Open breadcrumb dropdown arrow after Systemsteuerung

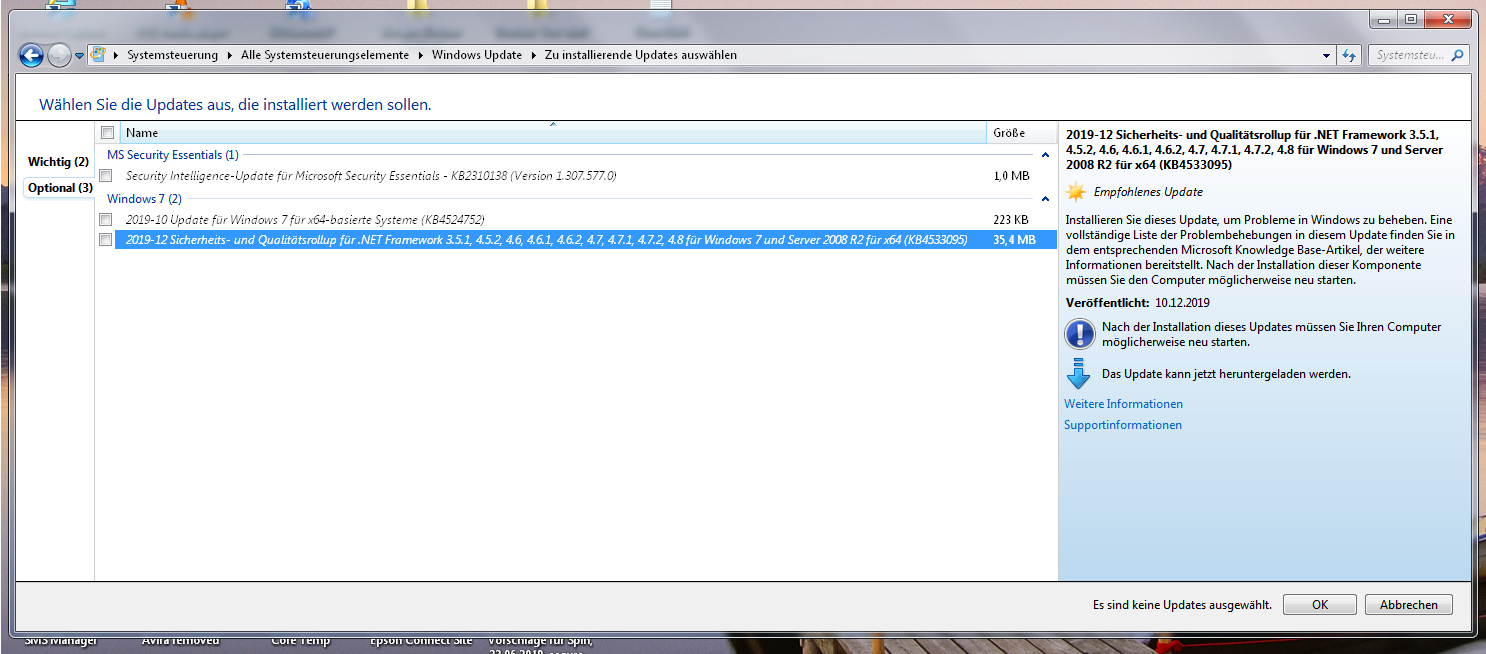229,55
